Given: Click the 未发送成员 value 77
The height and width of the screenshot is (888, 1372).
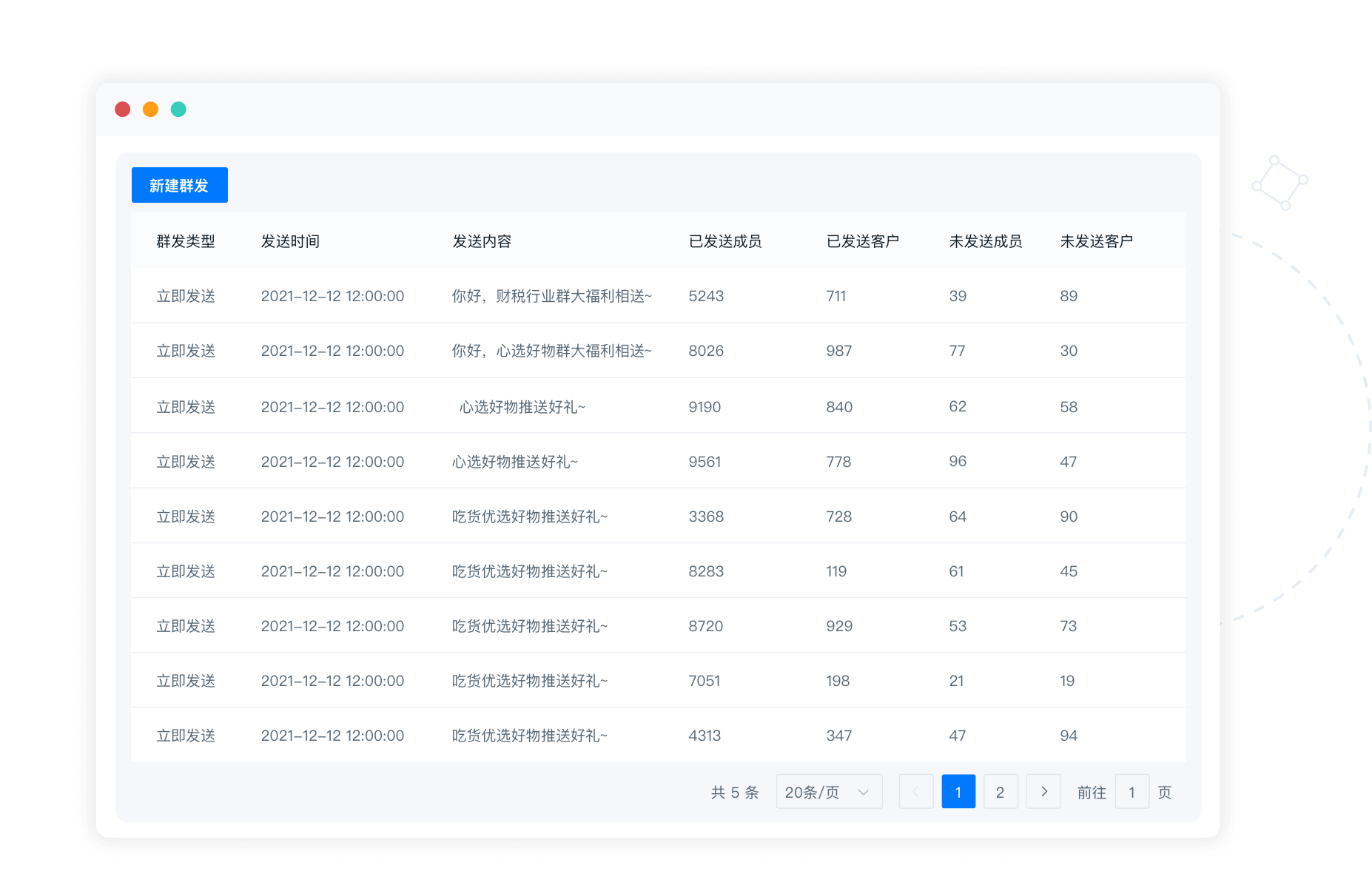Looking at the screenshot, I should pyautogui.click(x=957, y=351).
